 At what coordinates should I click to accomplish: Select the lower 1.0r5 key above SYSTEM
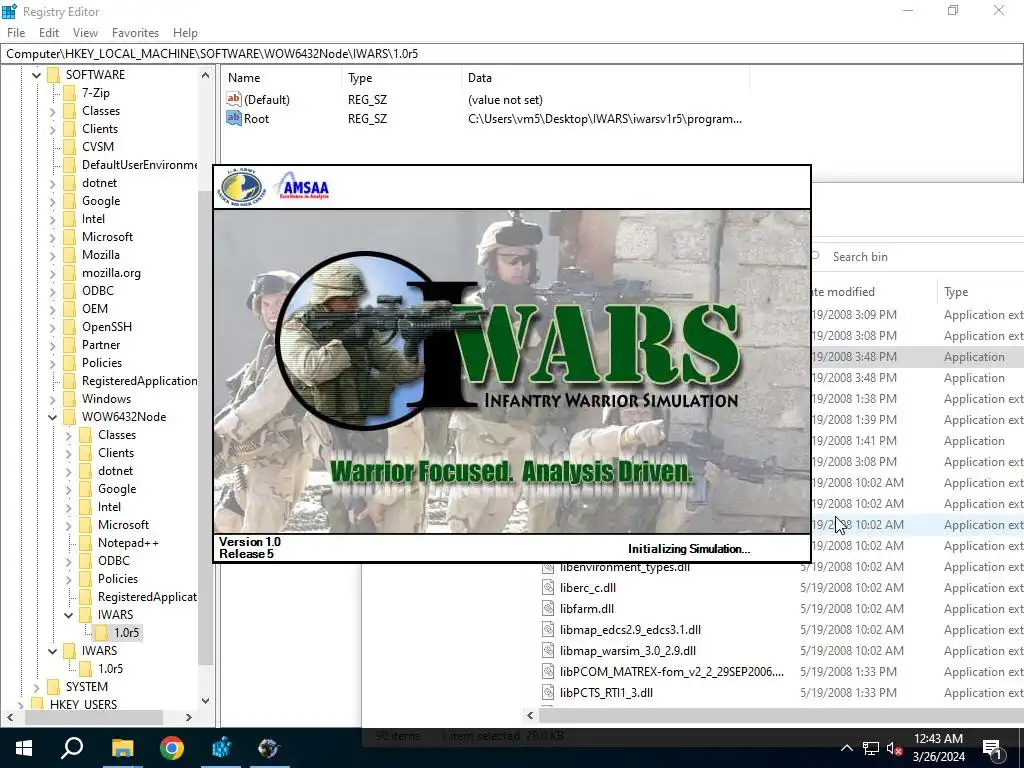coord(110,669)
